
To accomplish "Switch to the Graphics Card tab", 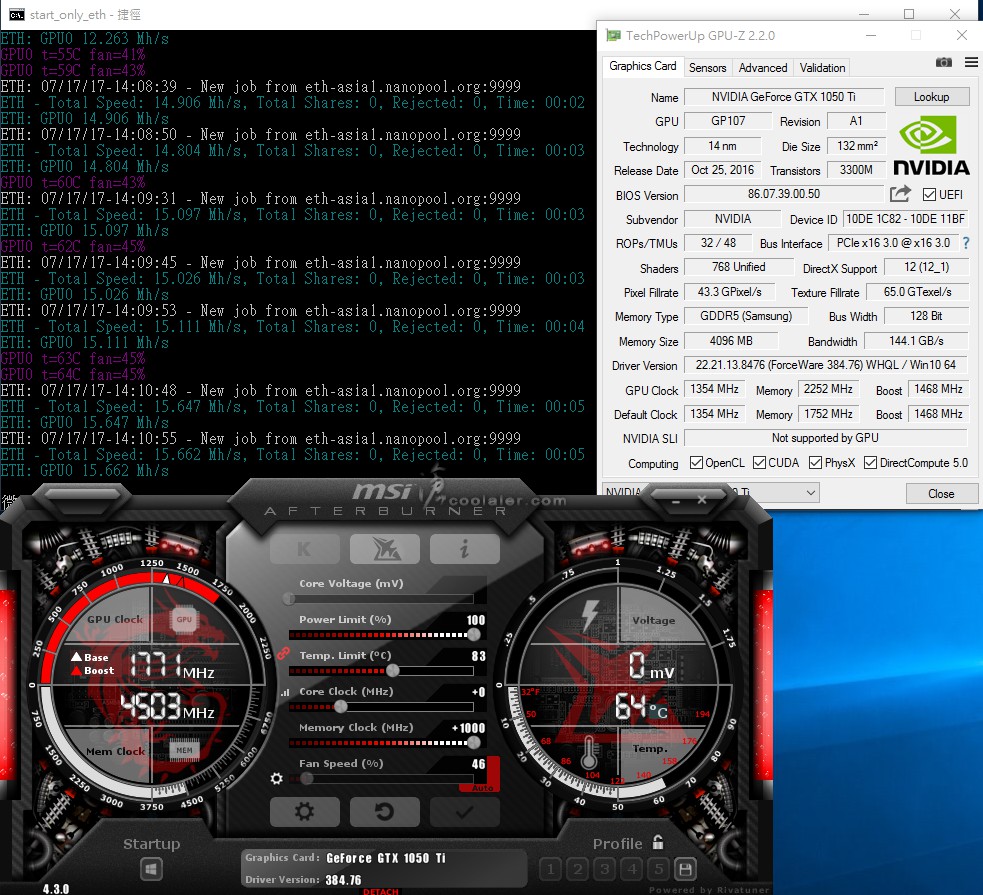I will 643,66.
